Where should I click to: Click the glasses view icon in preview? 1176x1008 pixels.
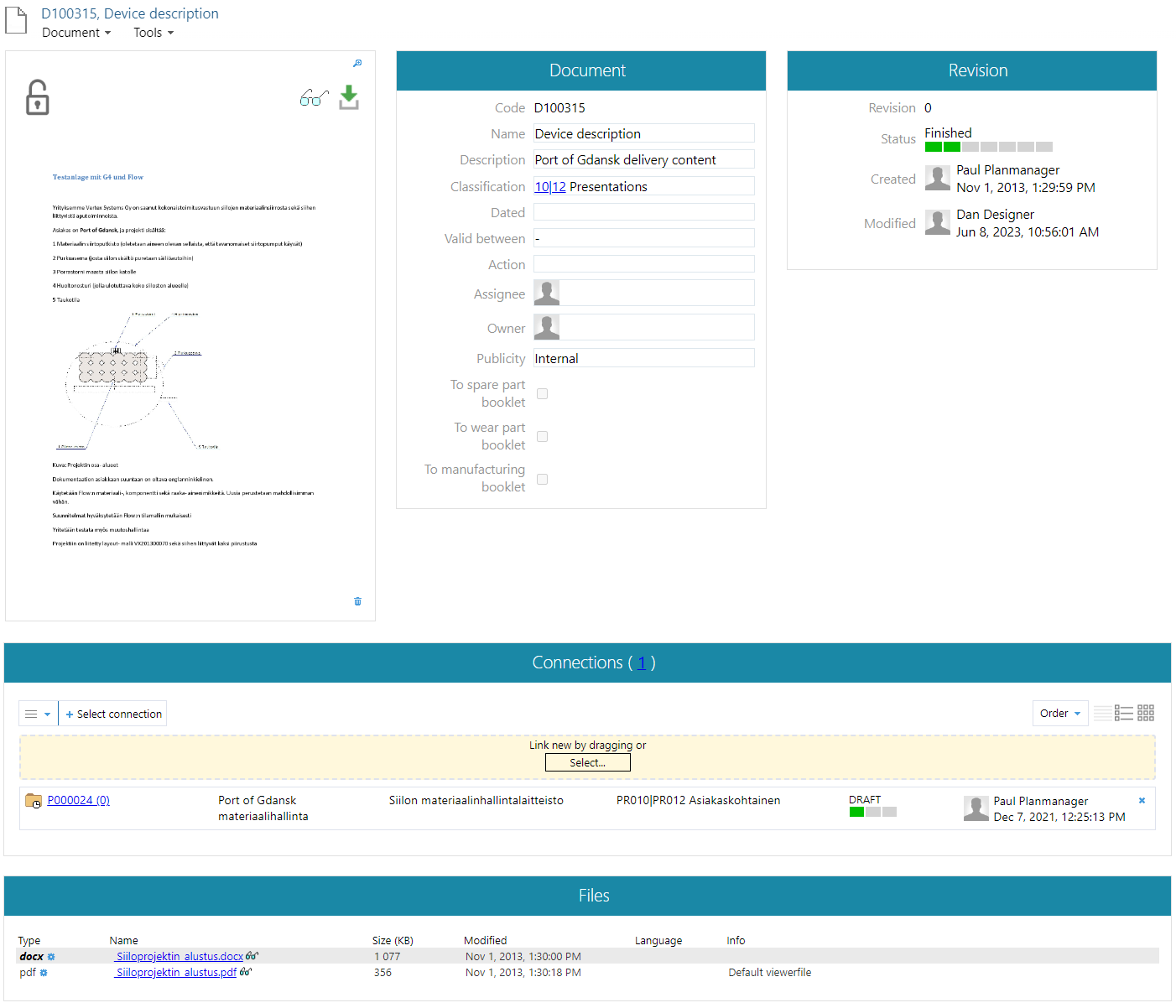(x=313, y=98)
